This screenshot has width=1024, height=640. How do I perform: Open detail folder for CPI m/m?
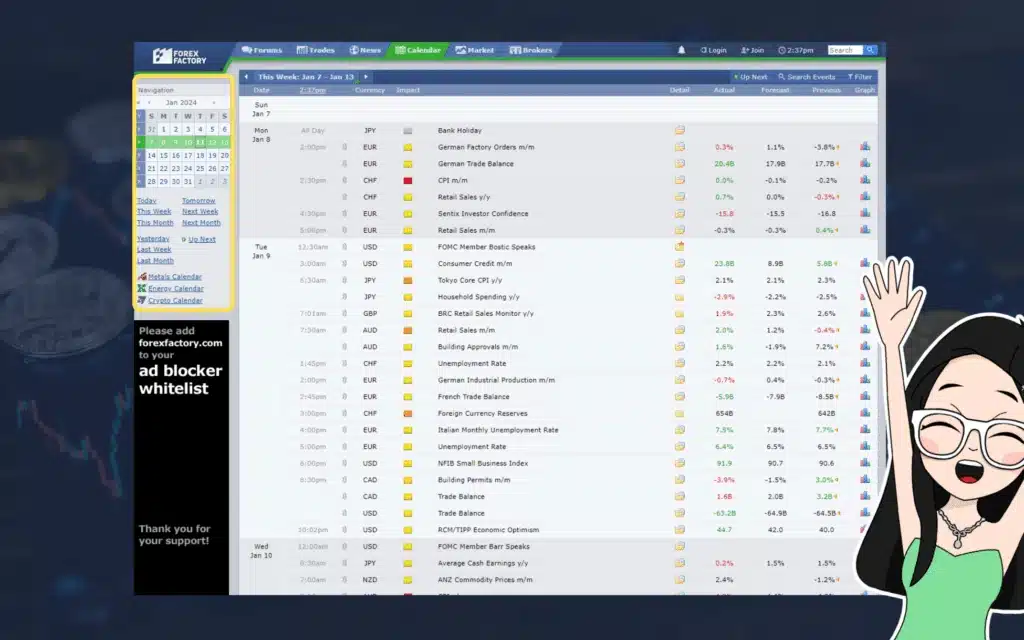coord(680,180)
